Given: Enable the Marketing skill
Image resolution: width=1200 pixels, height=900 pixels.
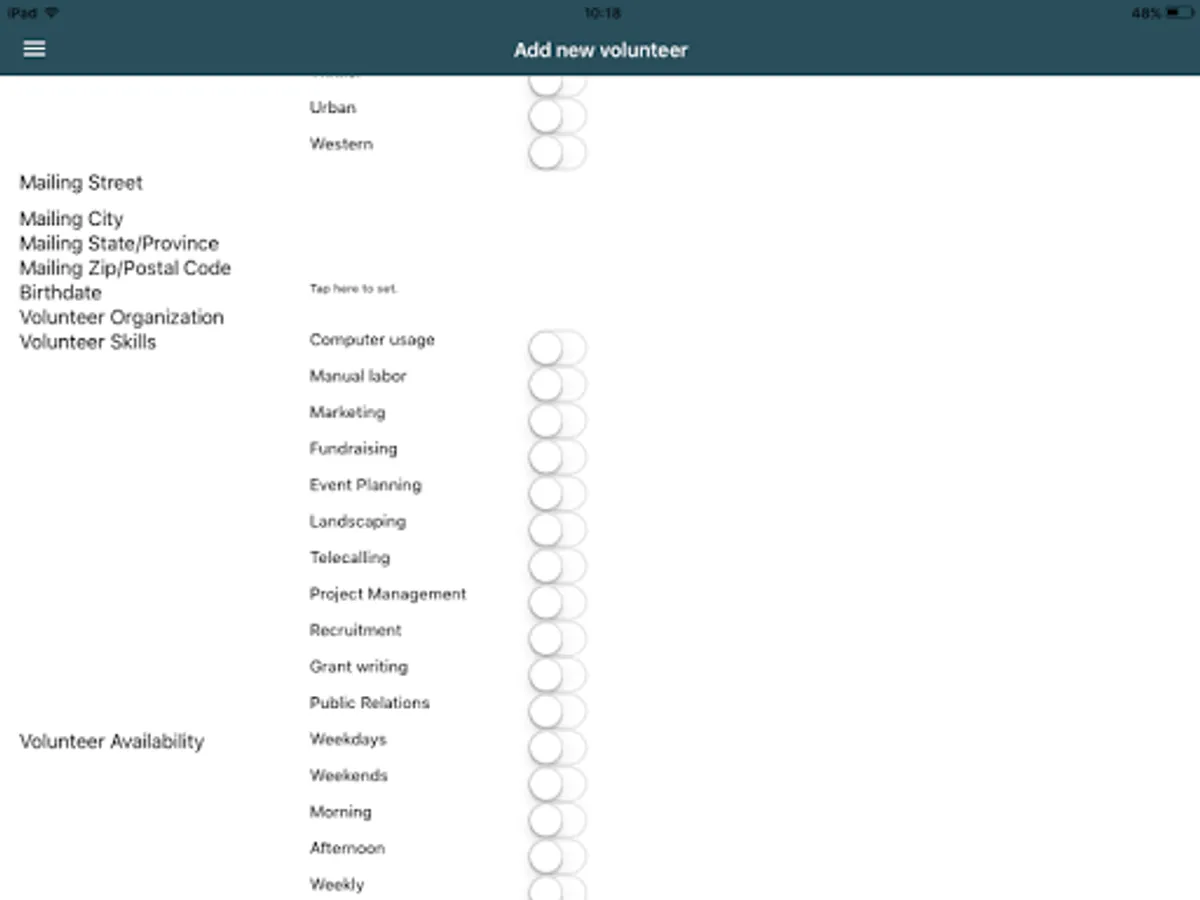Looking at the screenshot, I should 557,419.
